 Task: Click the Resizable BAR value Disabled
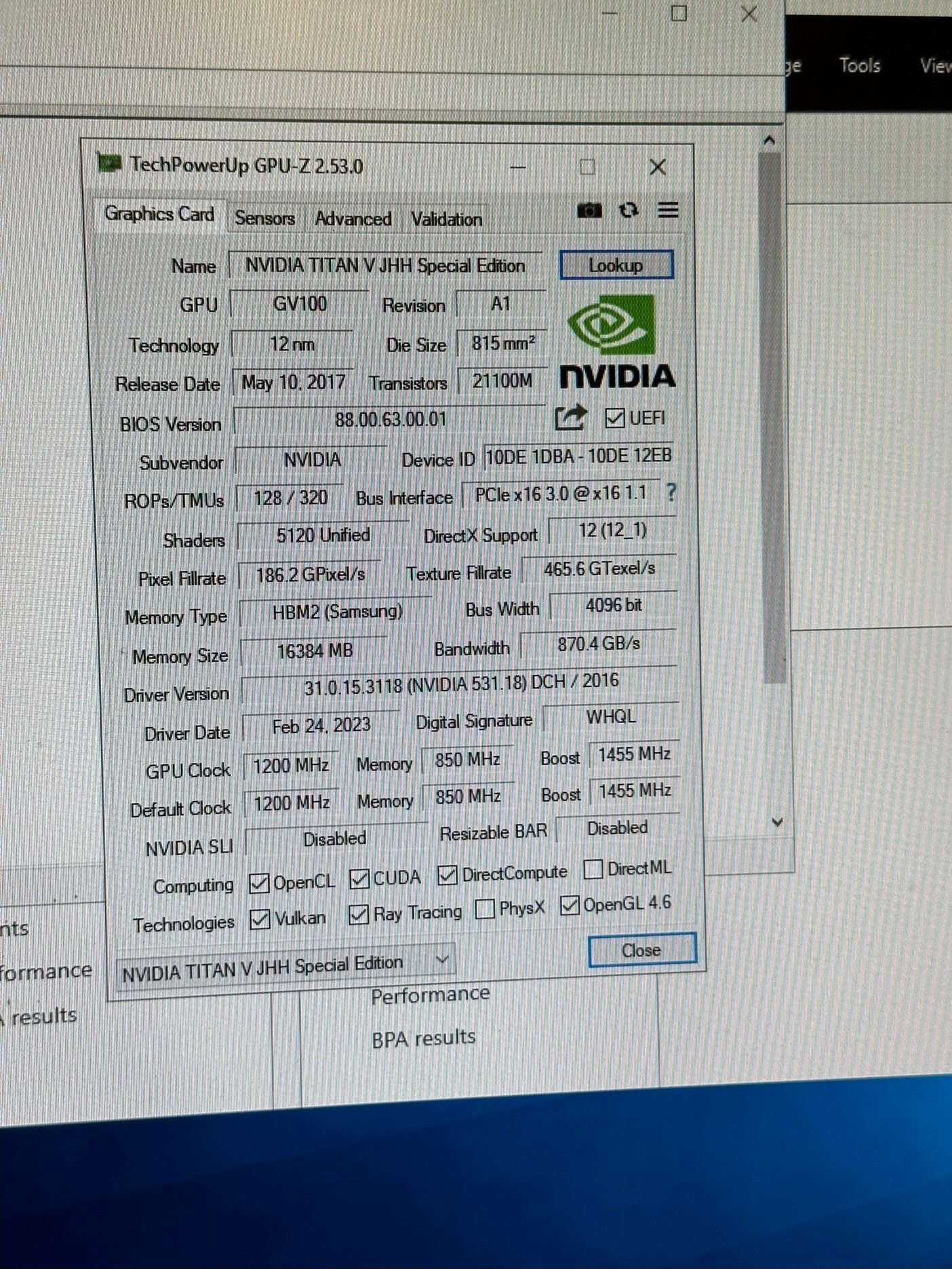click(x=617, y=828)
